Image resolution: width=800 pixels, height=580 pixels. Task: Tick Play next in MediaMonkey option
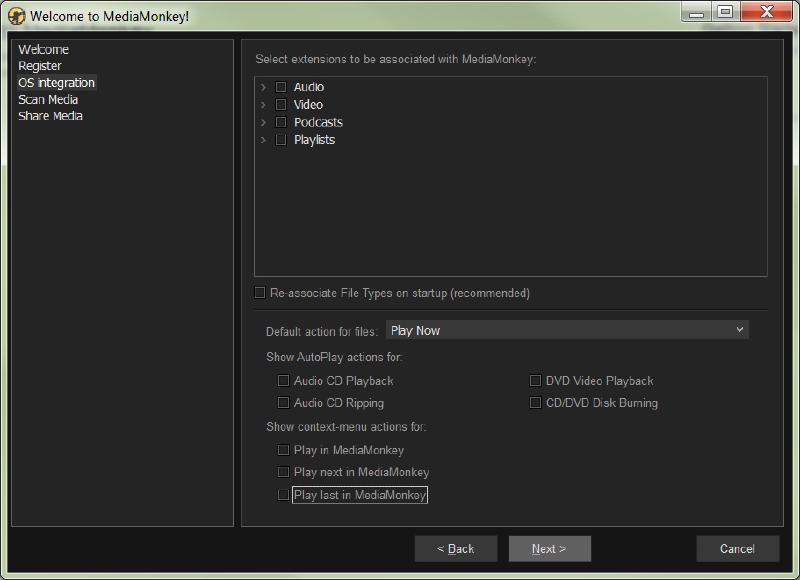283,472
